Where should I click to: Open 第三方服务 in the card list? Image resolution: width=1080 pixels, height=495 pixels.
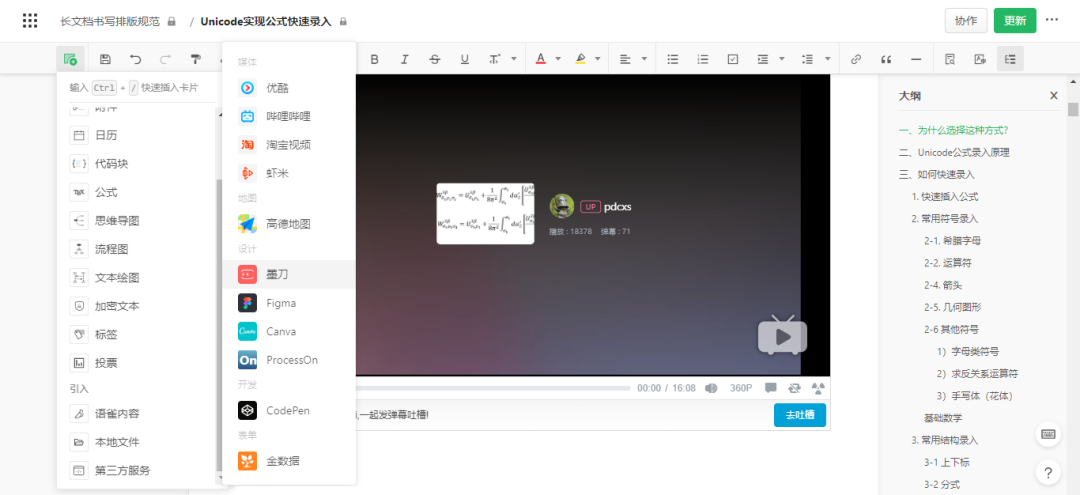coord(136,471)
